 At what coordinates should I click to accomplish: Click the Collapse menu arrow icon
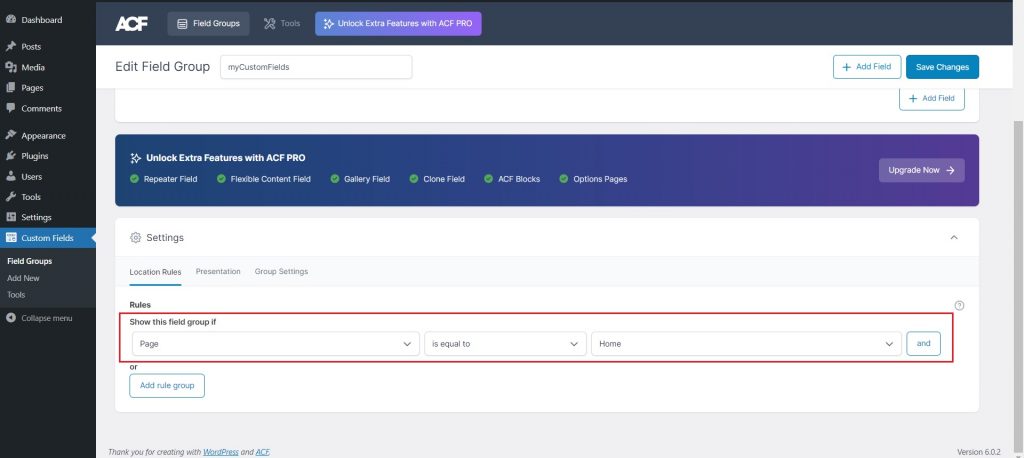pyautogui.click(x=11, y=318)
